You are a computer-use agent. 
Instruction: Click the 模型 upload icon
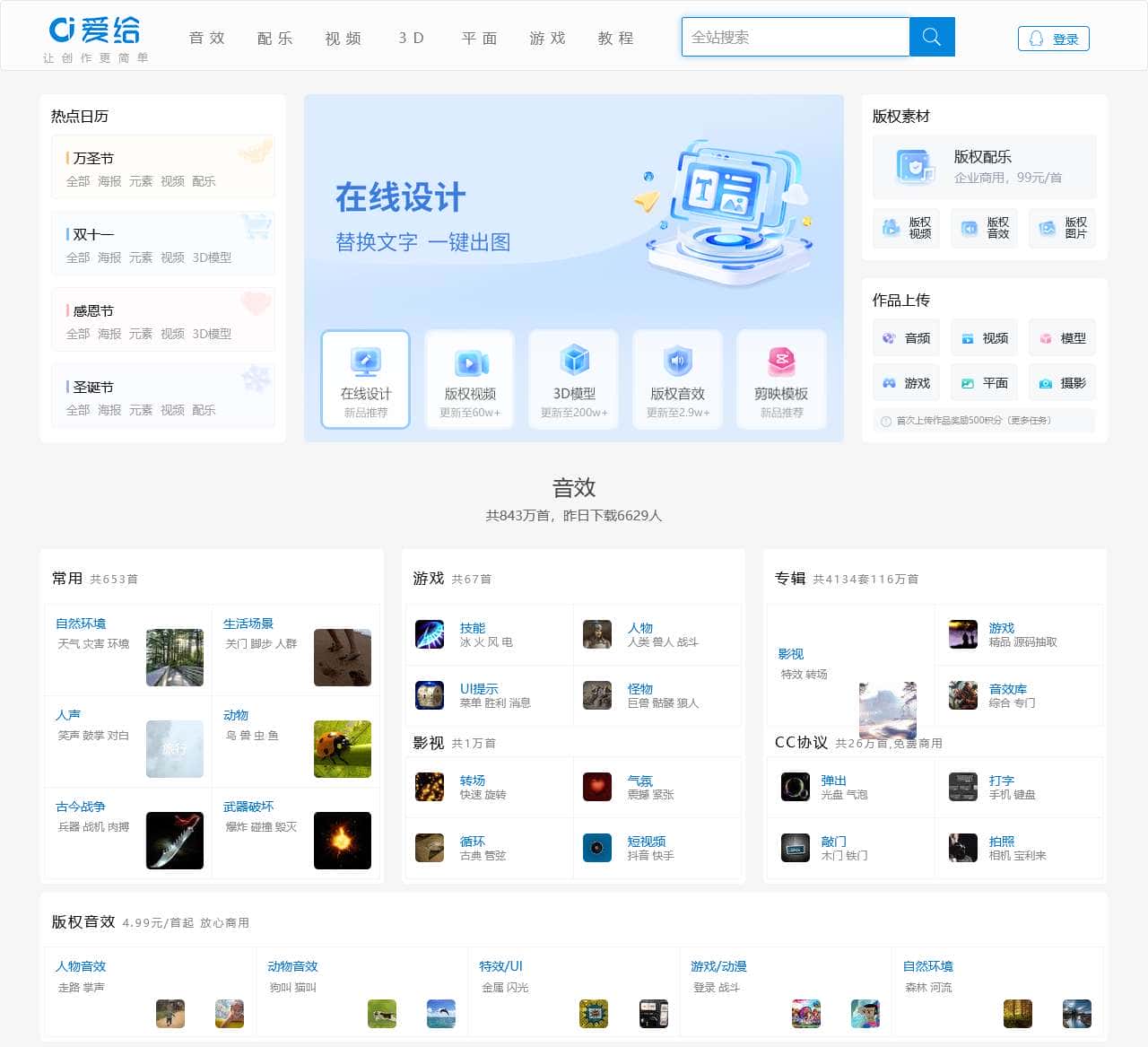1045,338
